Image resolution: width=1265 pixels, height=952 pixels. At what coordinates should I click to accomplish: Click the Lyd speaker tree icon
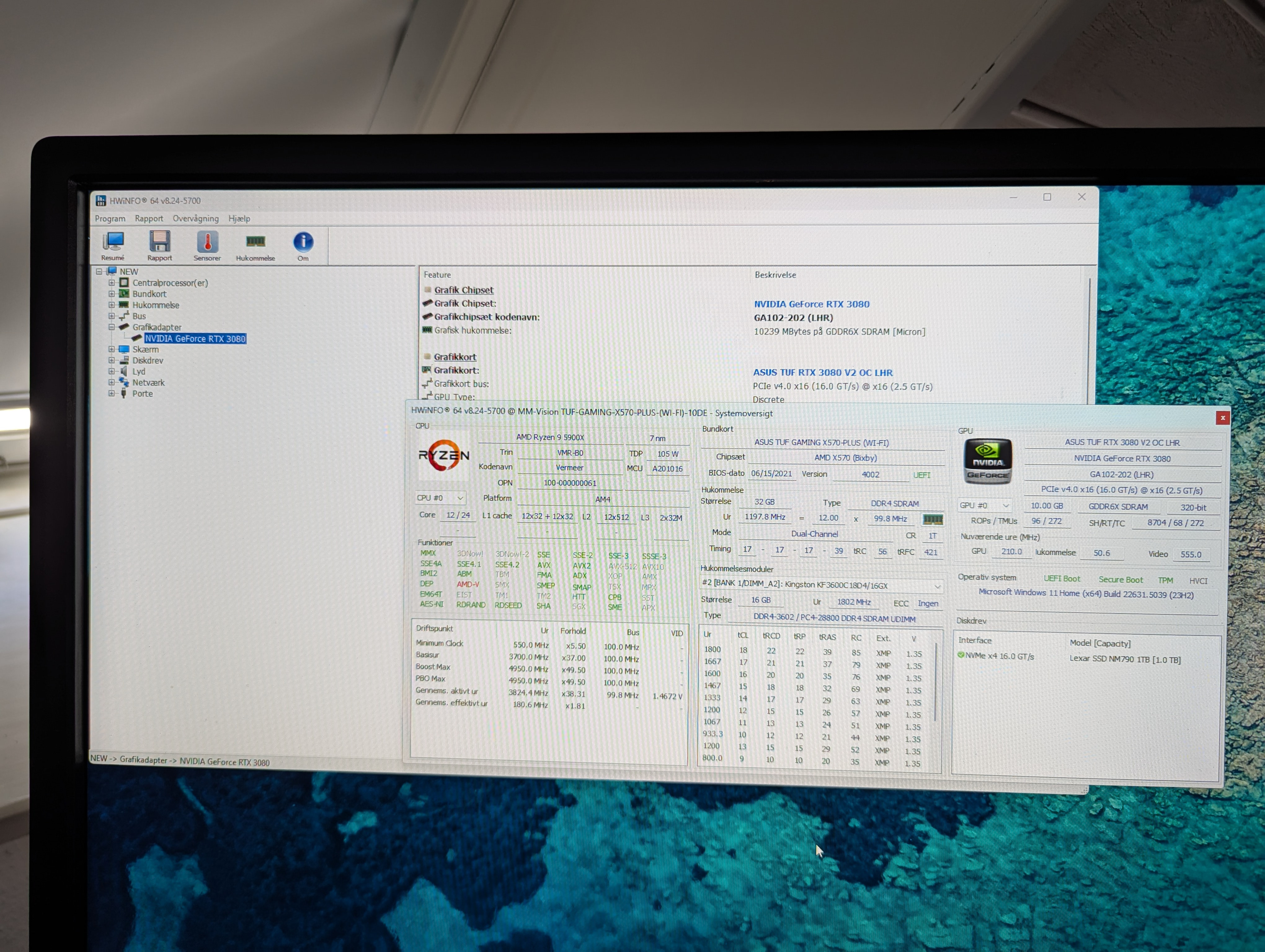click(124, 372)
